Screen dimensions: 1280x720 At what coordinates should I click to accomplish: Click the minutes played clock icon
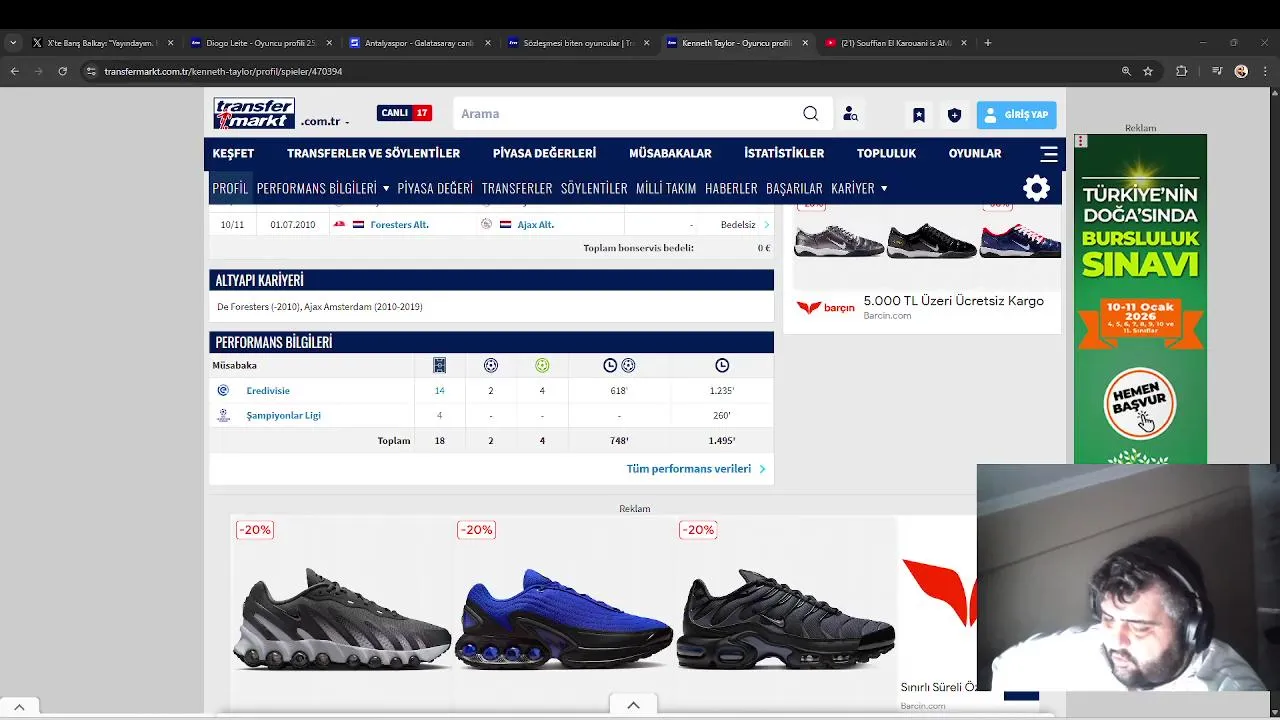point(722,366)
